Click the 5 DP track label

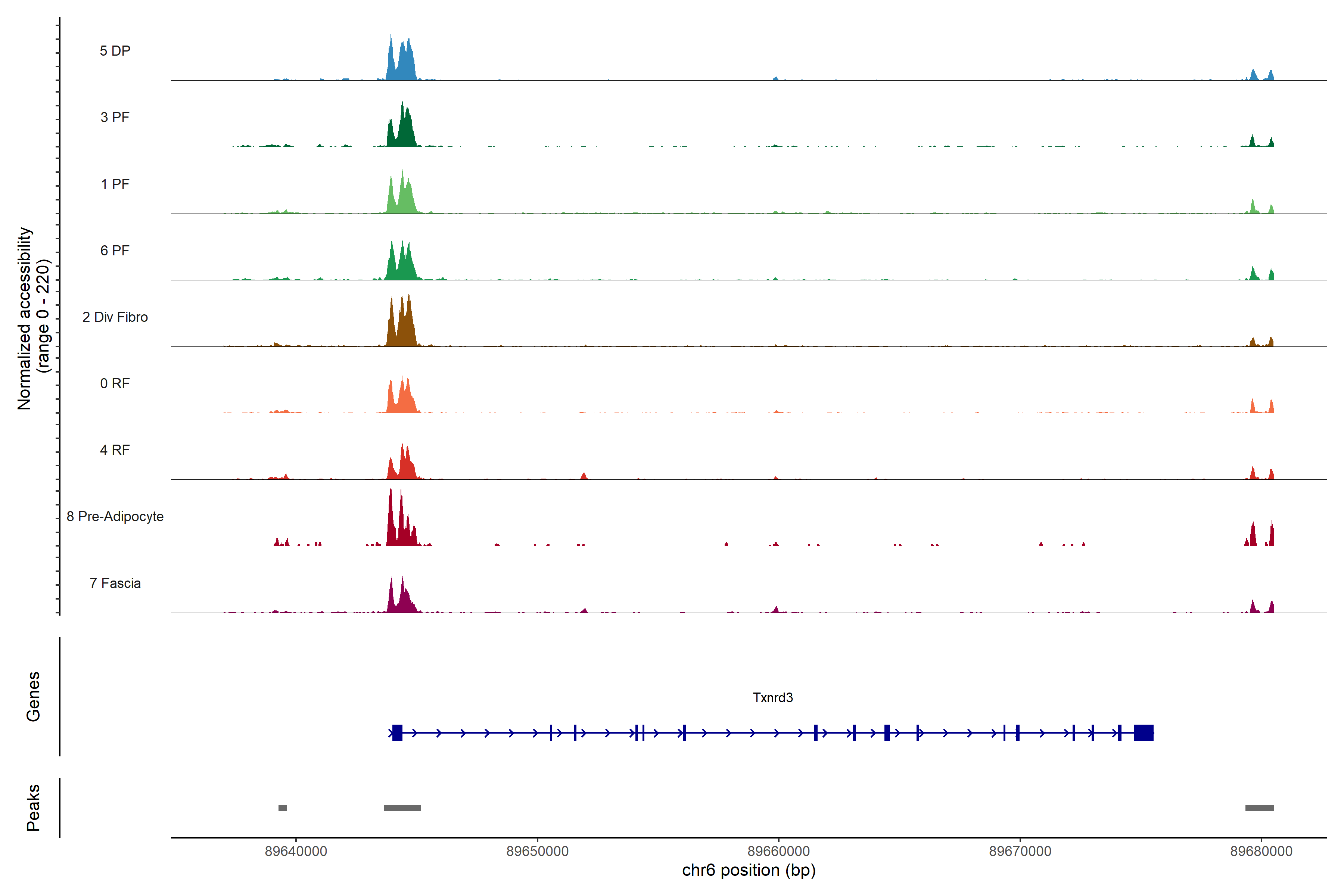115,51
